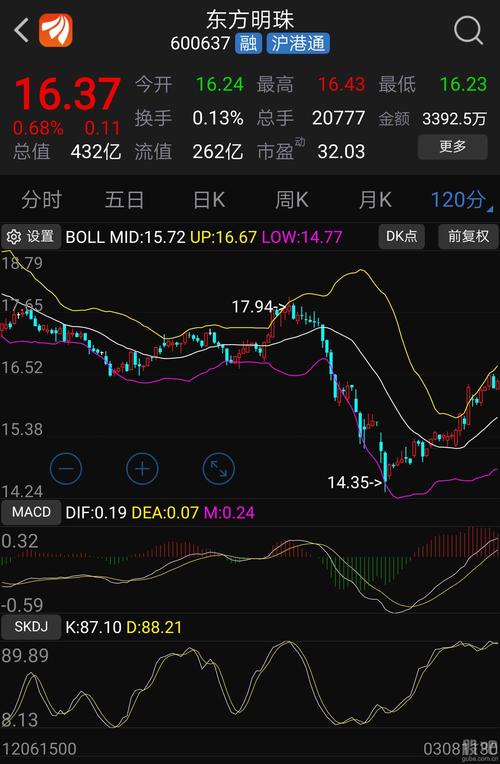Switch to the 周K tab
The image size is (500, 764).
(x=291, y=200)
